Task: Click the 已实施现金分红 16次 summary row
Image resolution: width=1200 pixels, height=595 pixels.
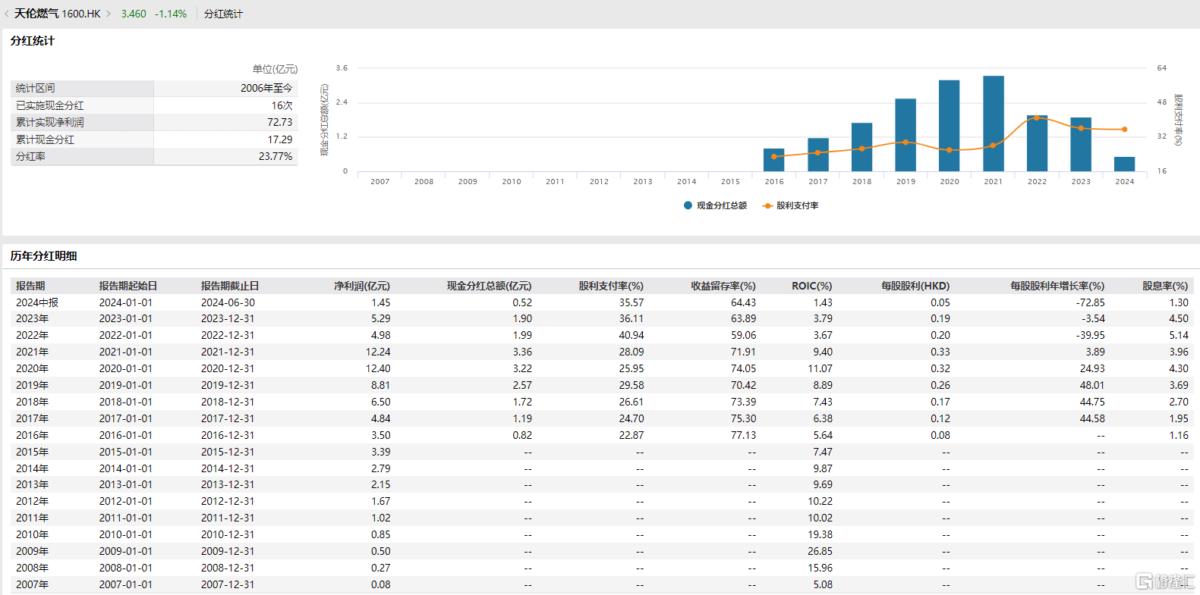Action: [x=154, y=105]
